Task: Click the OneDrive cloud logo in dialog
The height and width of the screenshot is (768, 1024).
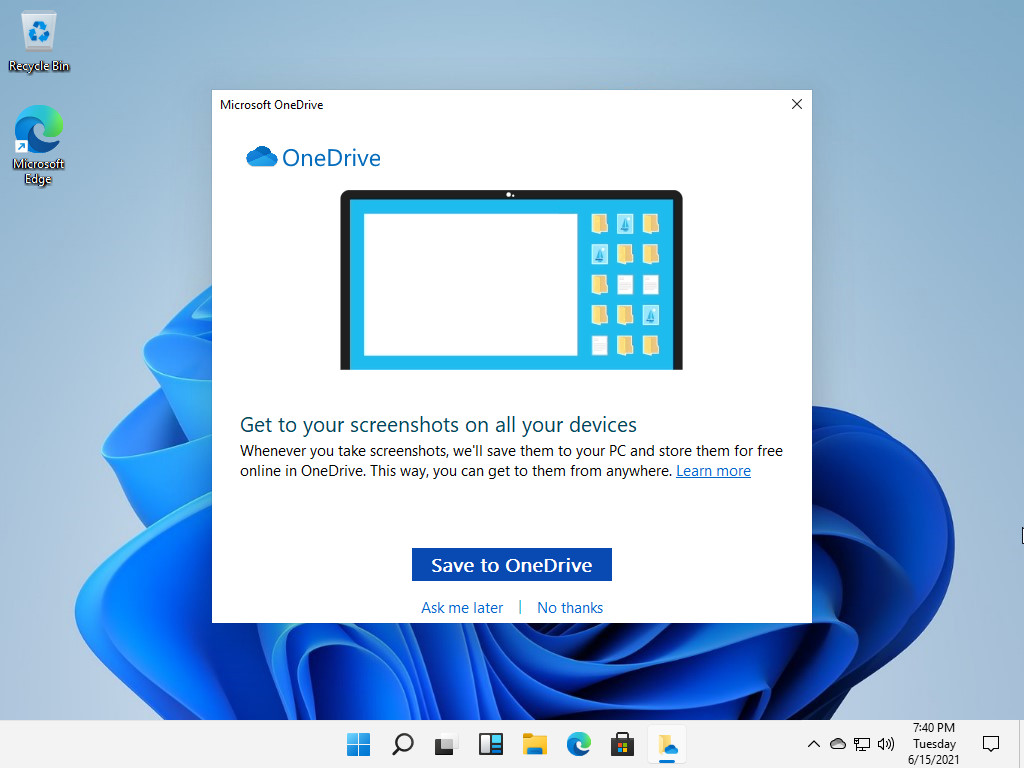Action: (x=261, y=157)
